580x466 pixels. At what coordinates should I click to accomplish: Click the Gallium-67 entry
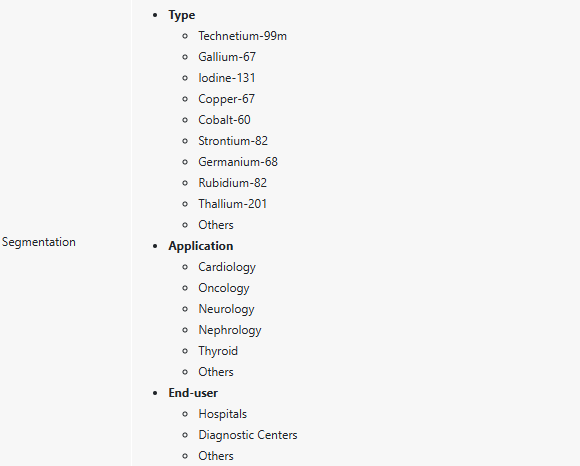227,57
